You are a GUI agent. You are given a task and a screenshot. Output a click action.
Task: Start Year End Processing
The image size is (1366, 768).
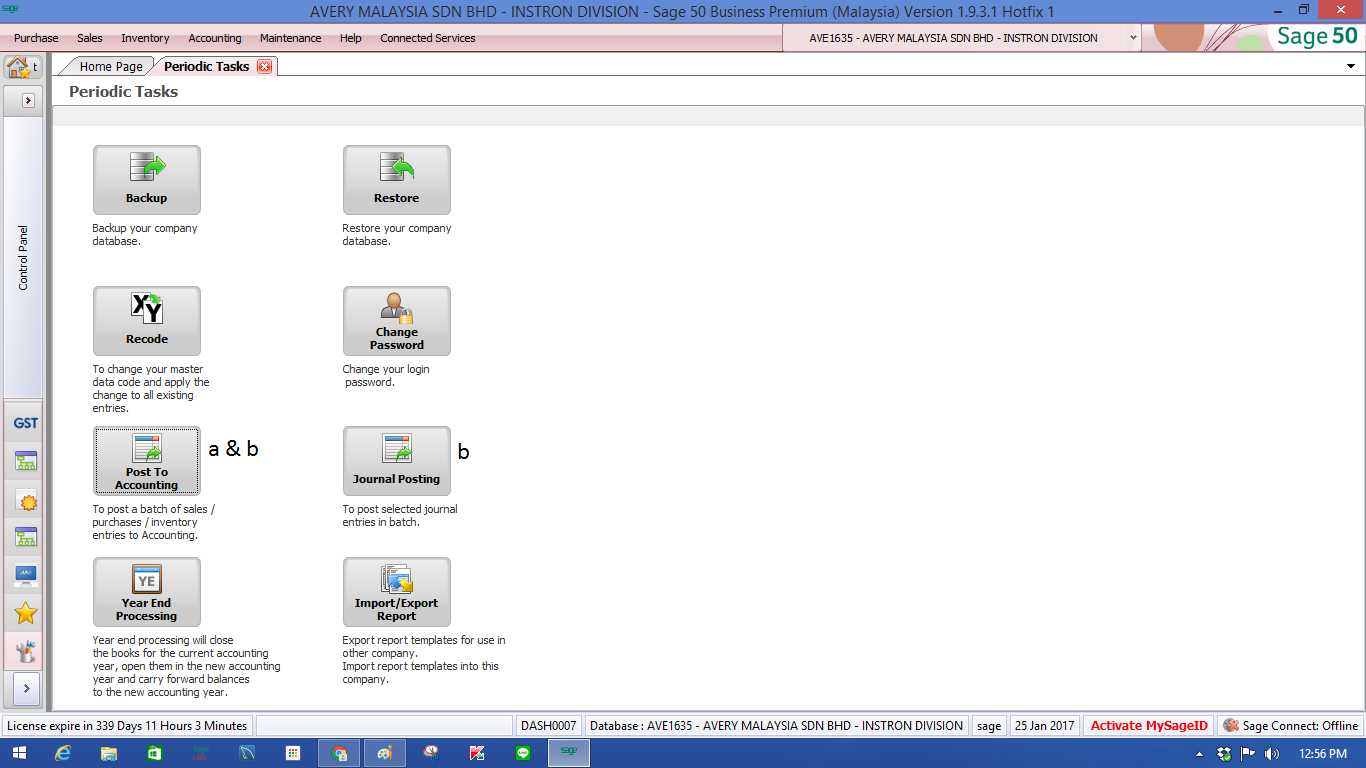147,592
